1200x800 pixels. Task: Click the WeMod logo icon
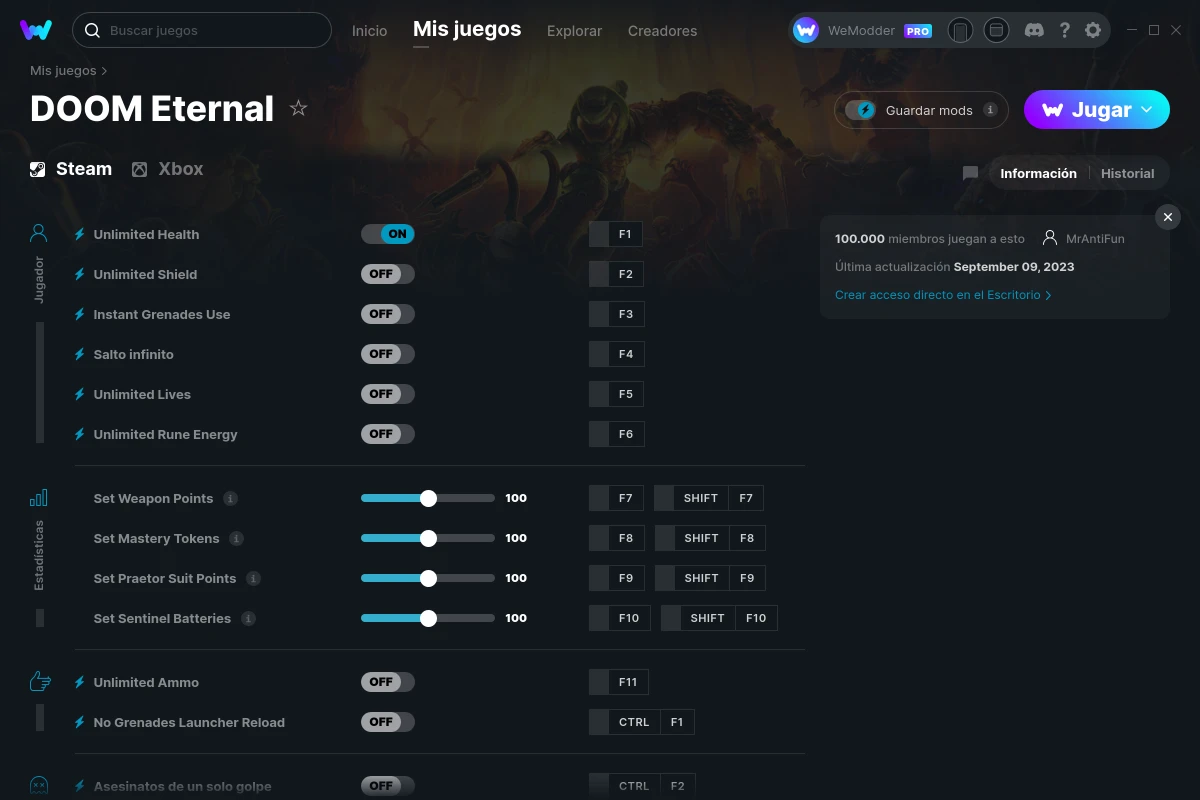(36, 30)
